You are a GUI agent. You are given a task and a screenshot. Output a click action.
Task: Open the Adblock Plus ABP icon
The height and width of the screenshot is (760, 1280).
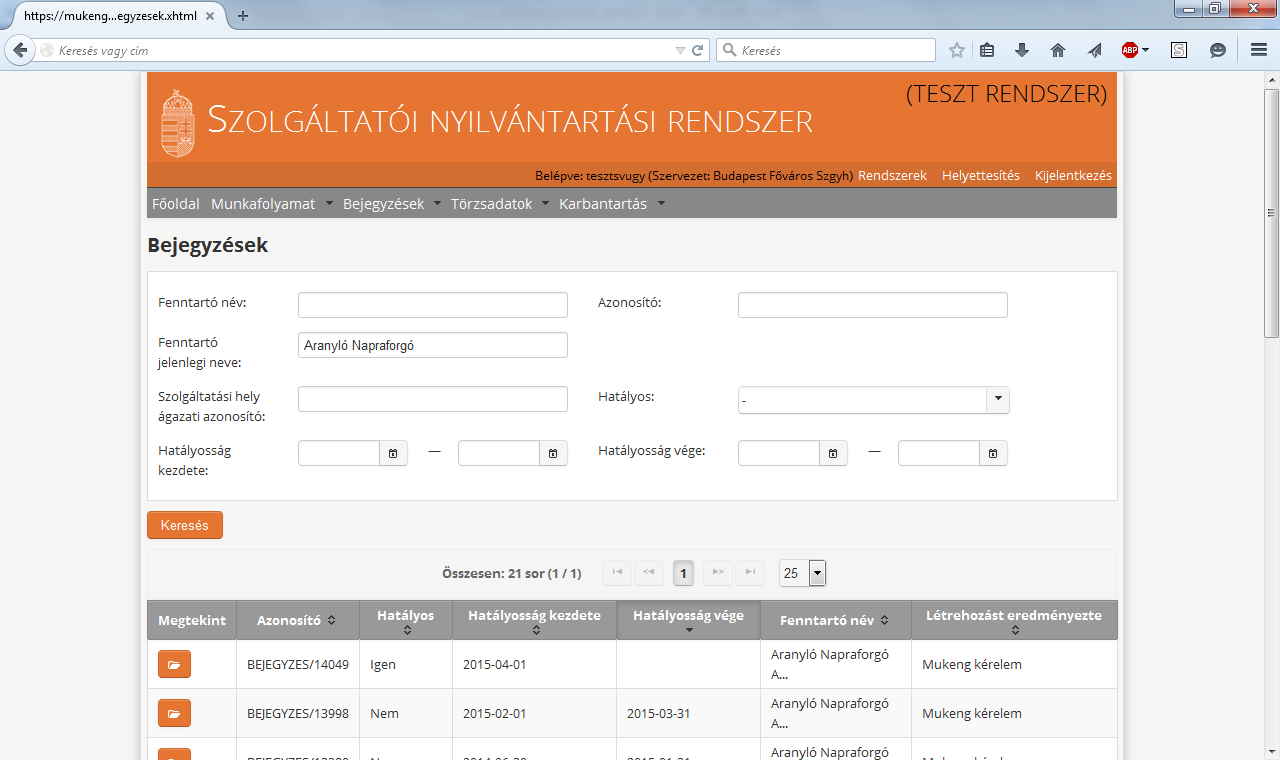pos(1130,50)
